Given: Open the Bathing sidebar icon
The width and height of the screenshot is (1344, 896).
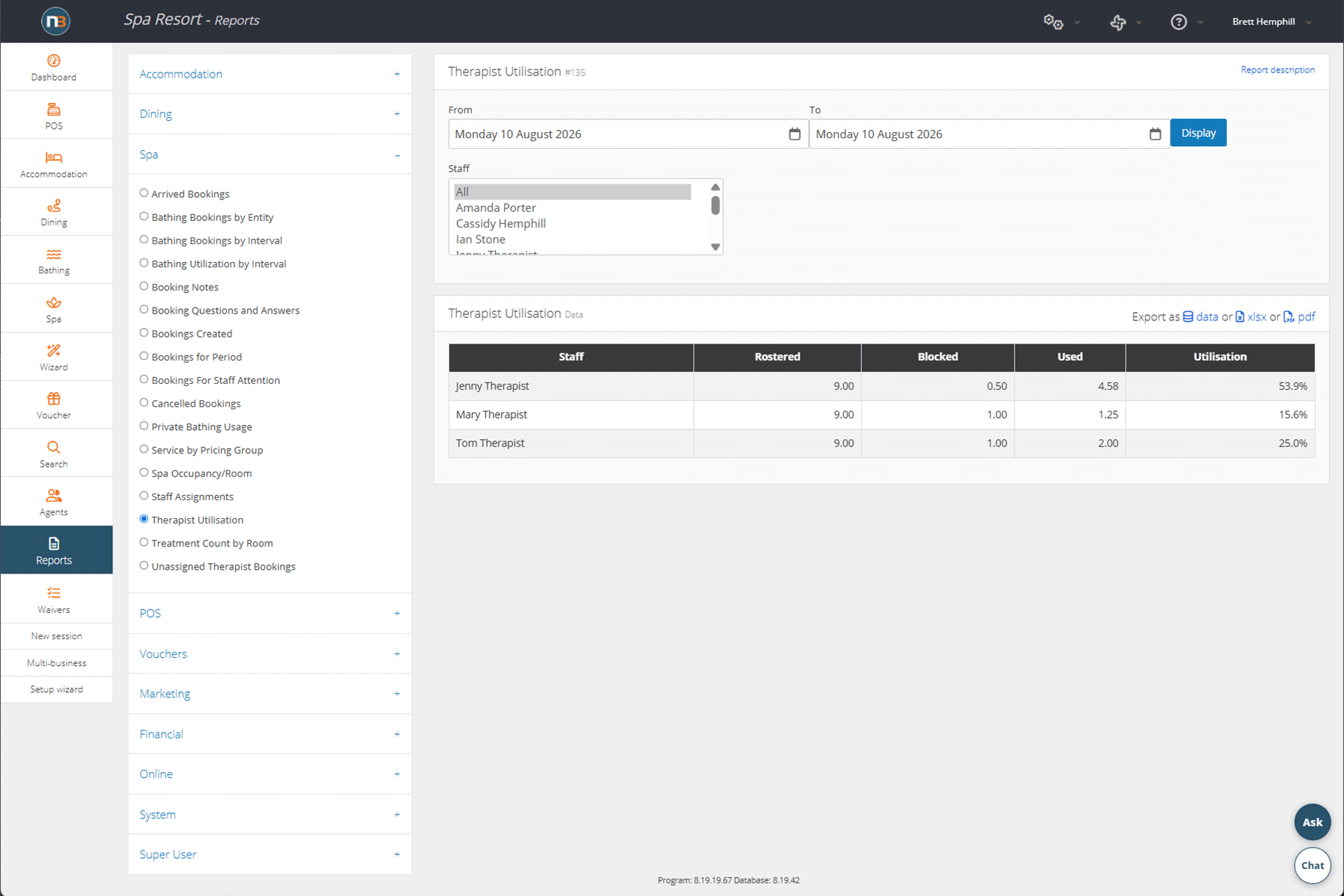Looking at the screenshot, I should 54,254.
